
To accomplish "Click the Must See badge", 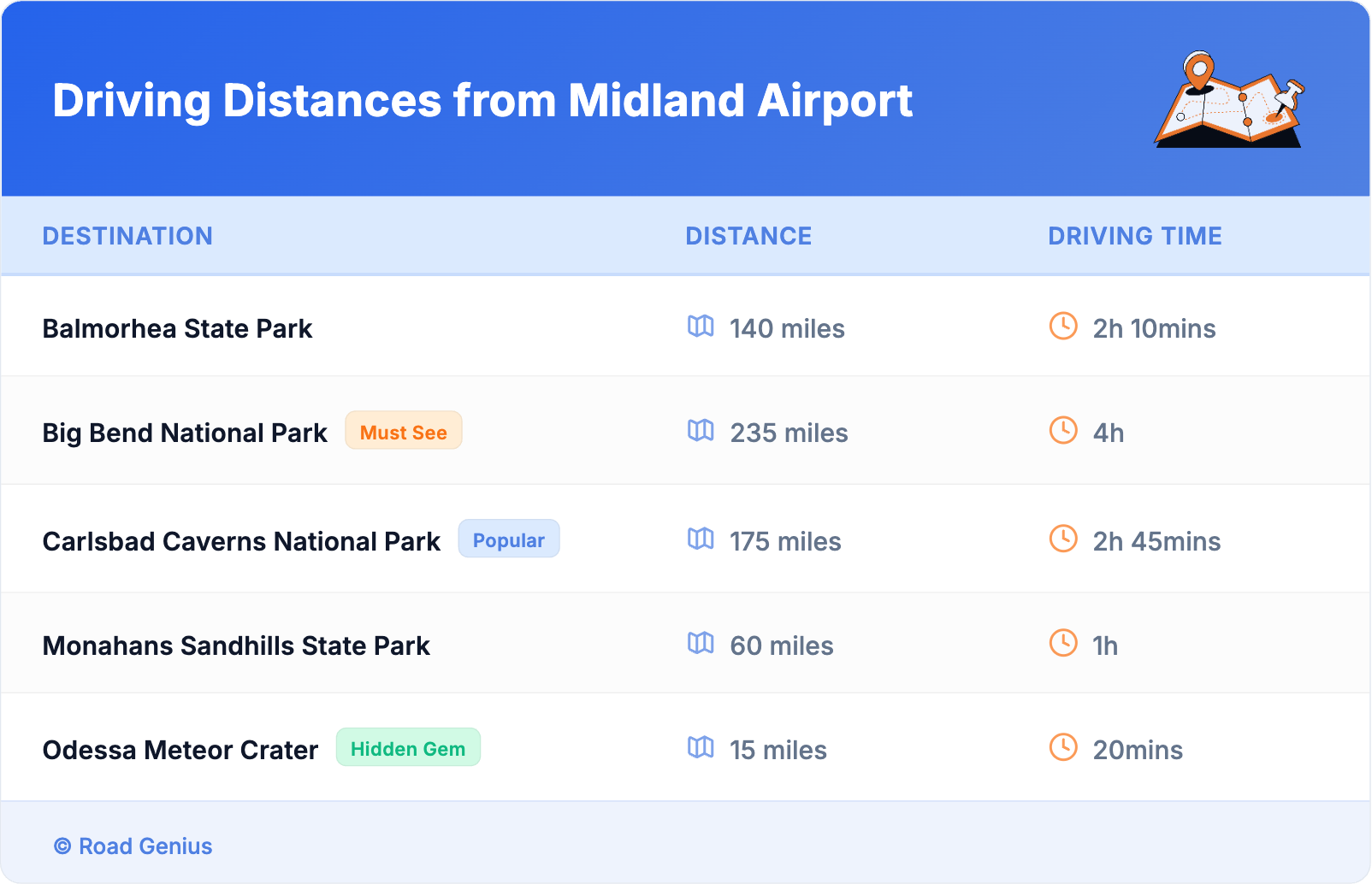I will click(x=404, y=431).
